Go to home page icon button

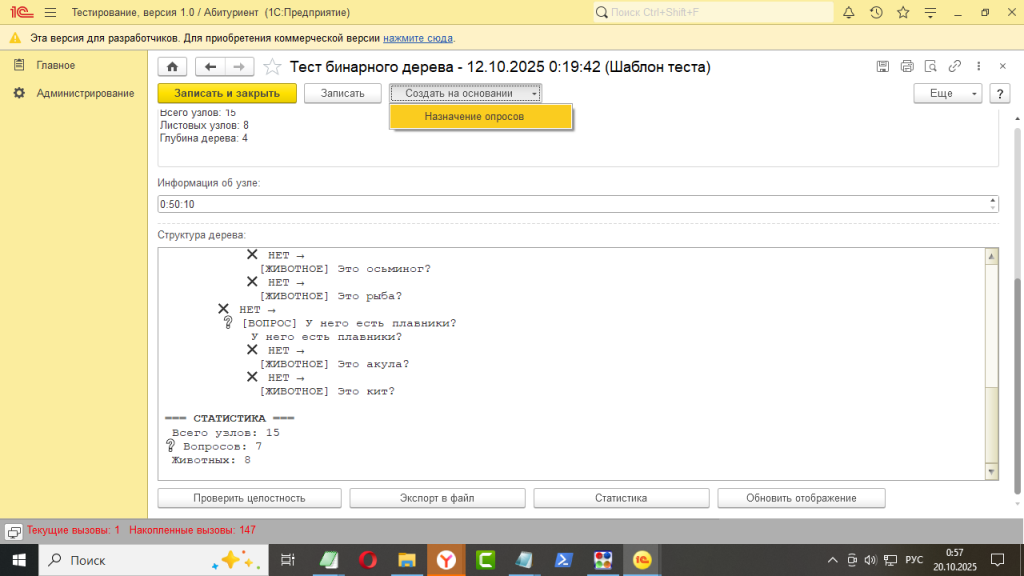point(172,67)
